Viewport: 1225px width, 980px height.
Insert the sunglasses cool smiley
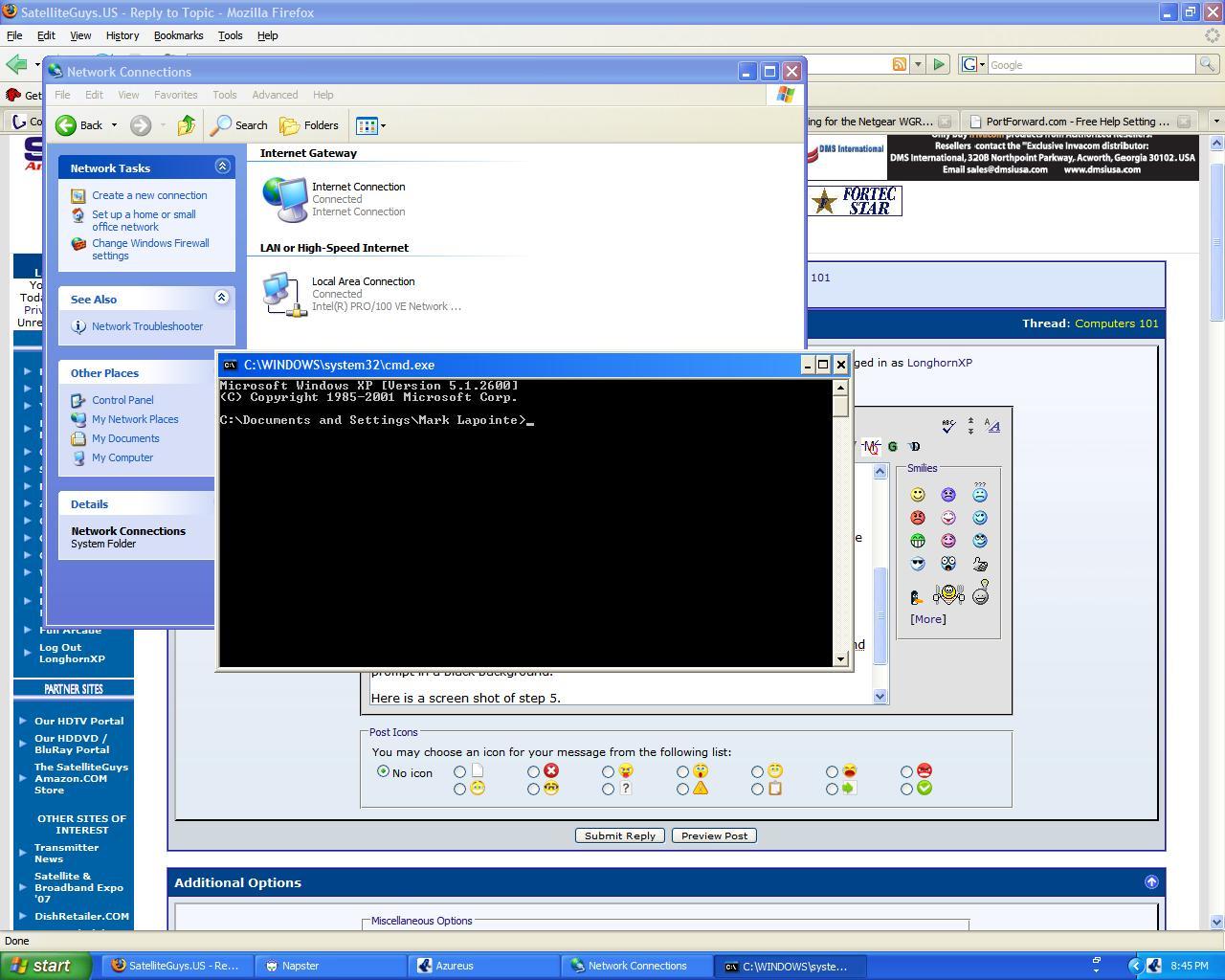(918, 564)
